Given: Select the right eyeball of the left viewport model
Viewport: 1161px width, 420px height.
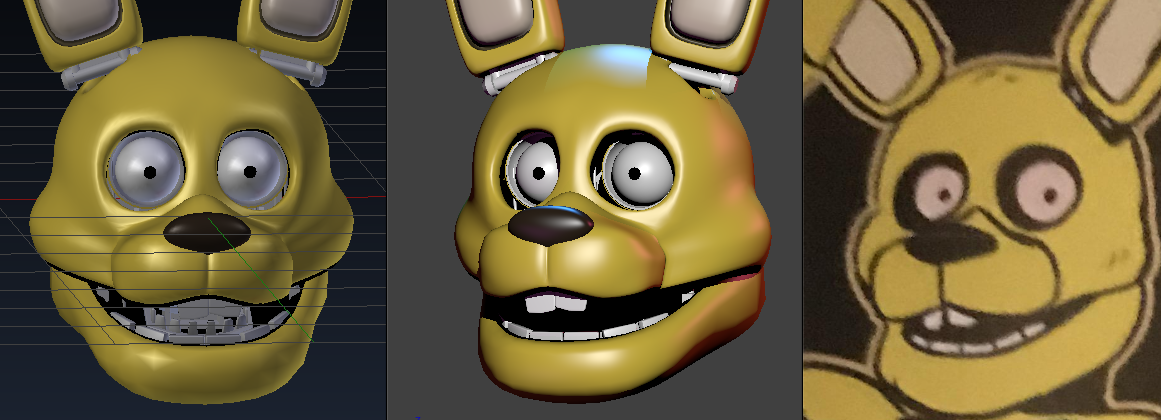Looking at the screenshot, I should click(x=252, y=169).
